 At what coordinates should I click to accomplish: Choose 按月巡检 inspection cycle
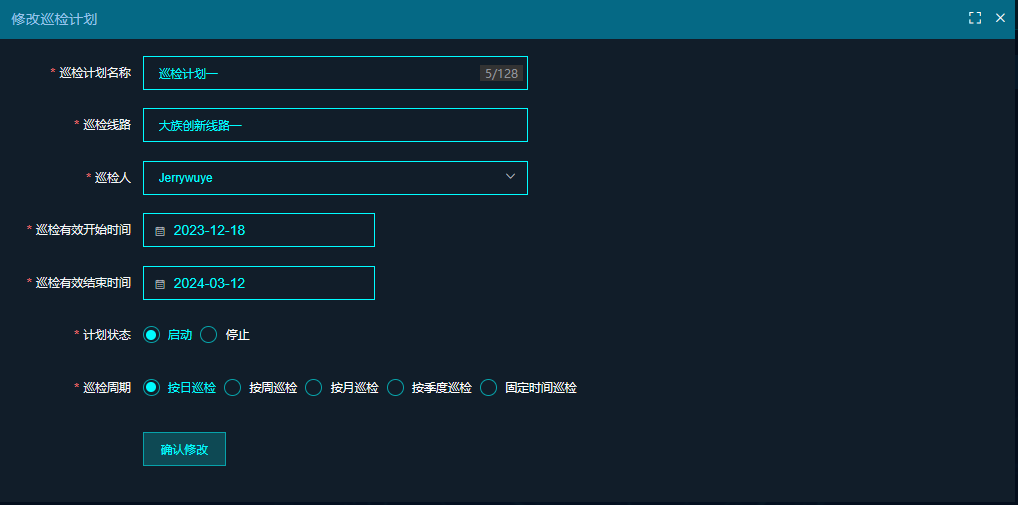coord(314,388)
